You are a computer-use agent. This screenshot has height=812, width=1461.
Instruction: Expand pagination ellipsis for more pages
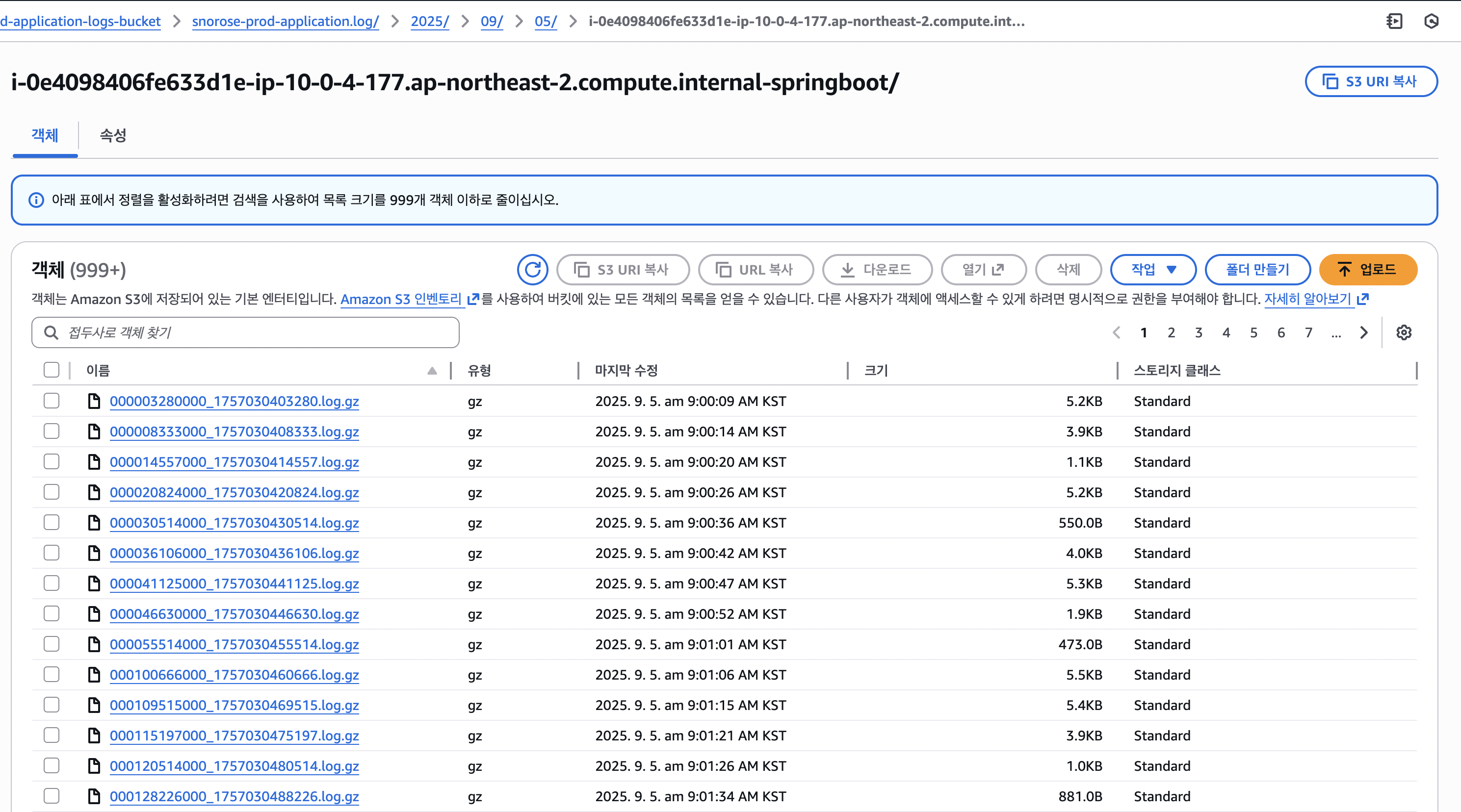(1336, 333)
